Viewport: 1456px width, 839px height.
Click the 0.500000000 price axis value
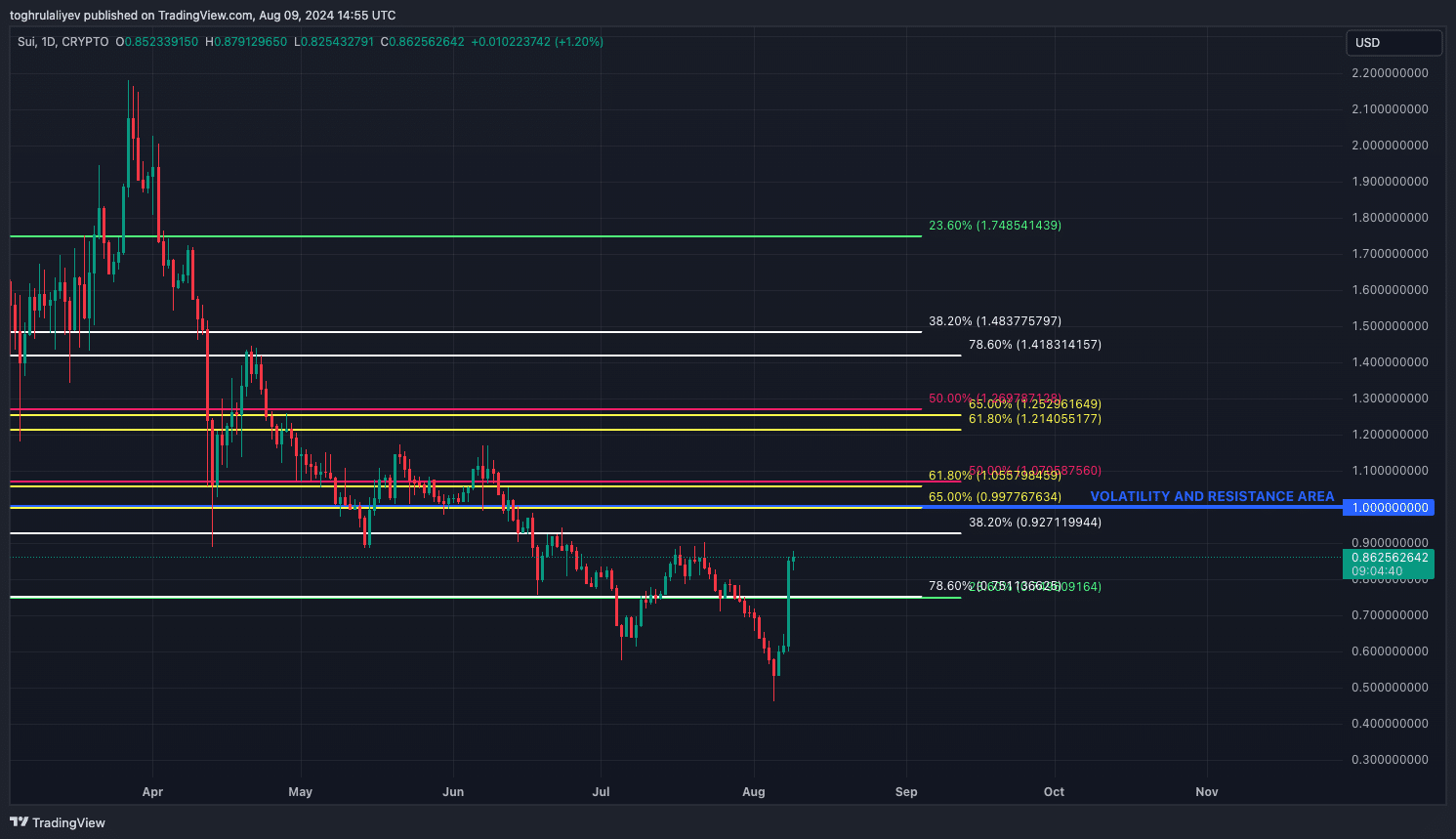click(x=1390, y=688)
